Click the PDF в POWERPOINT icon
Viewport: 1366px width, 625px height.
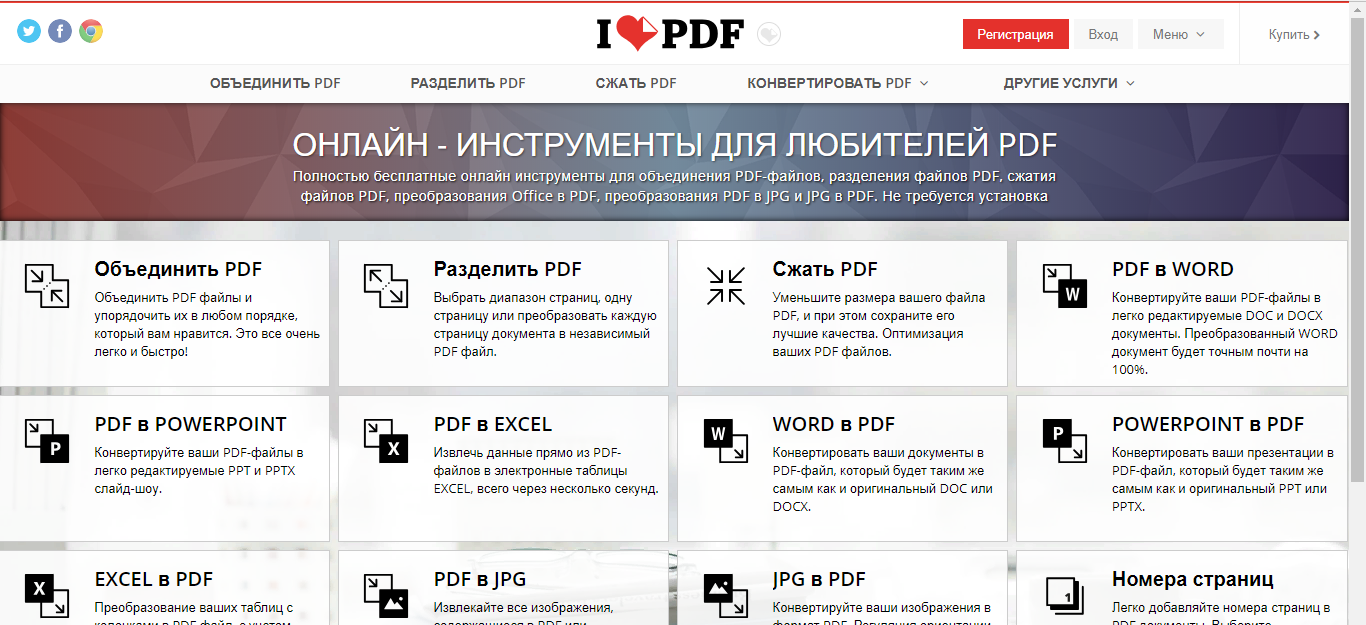(x=46, y=440)
